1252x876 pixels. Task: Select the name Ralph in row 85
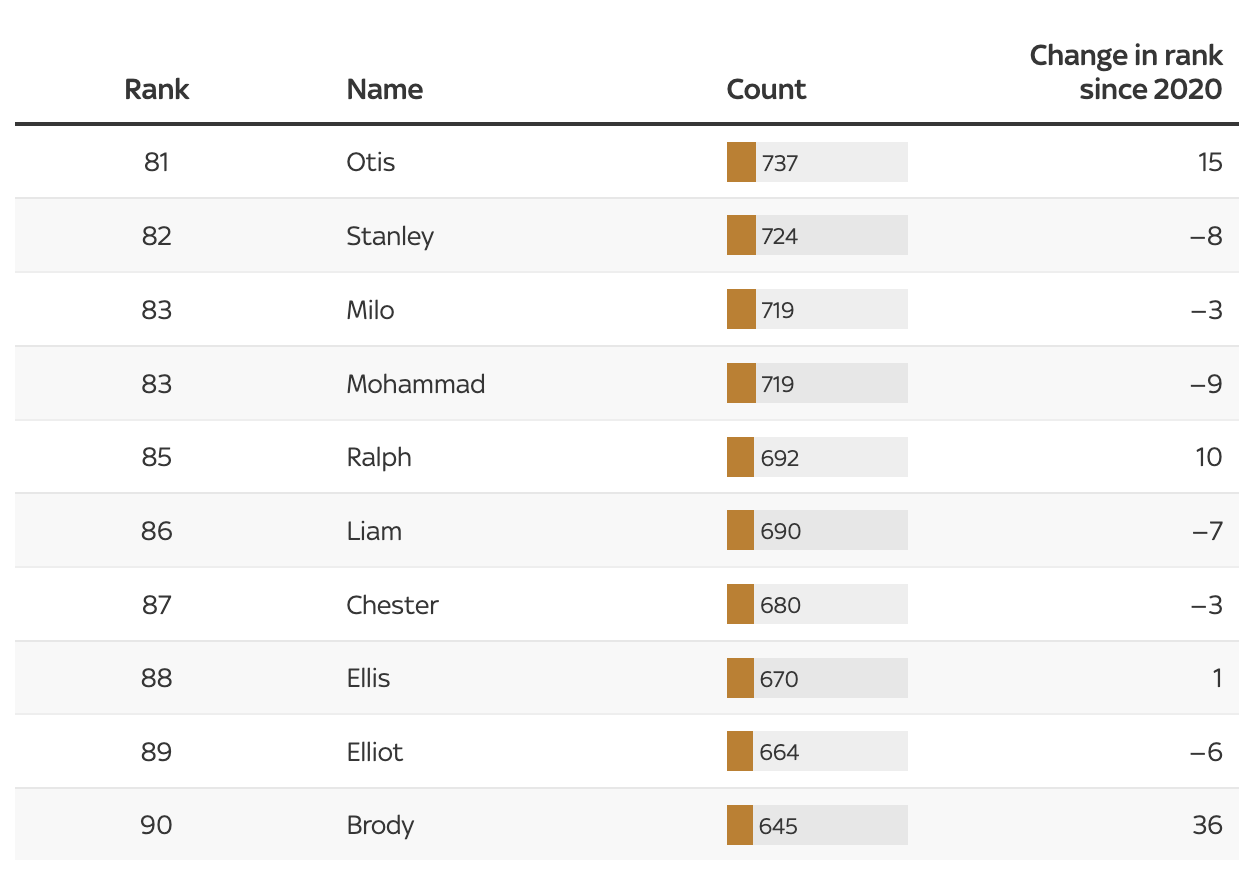379,457
